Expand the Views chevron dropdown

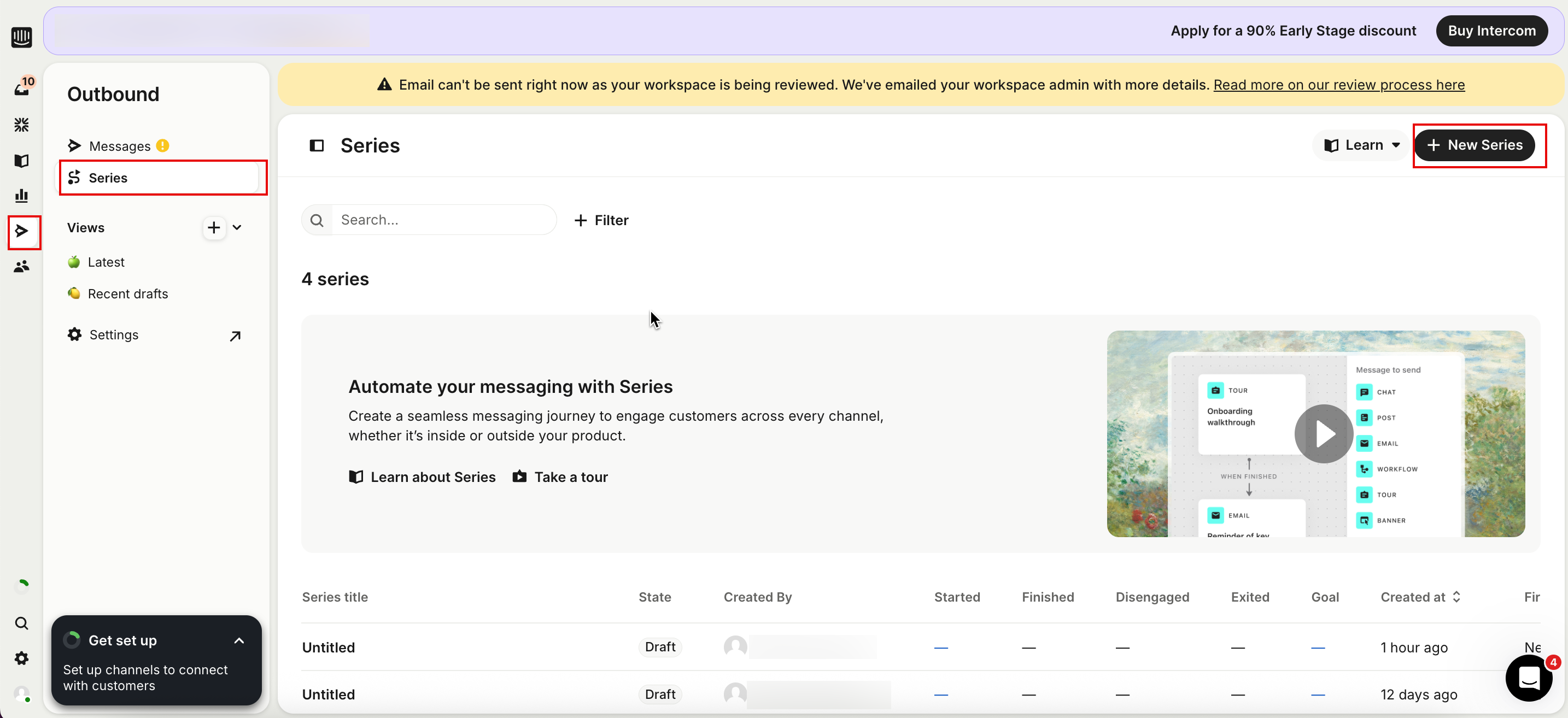237,227
